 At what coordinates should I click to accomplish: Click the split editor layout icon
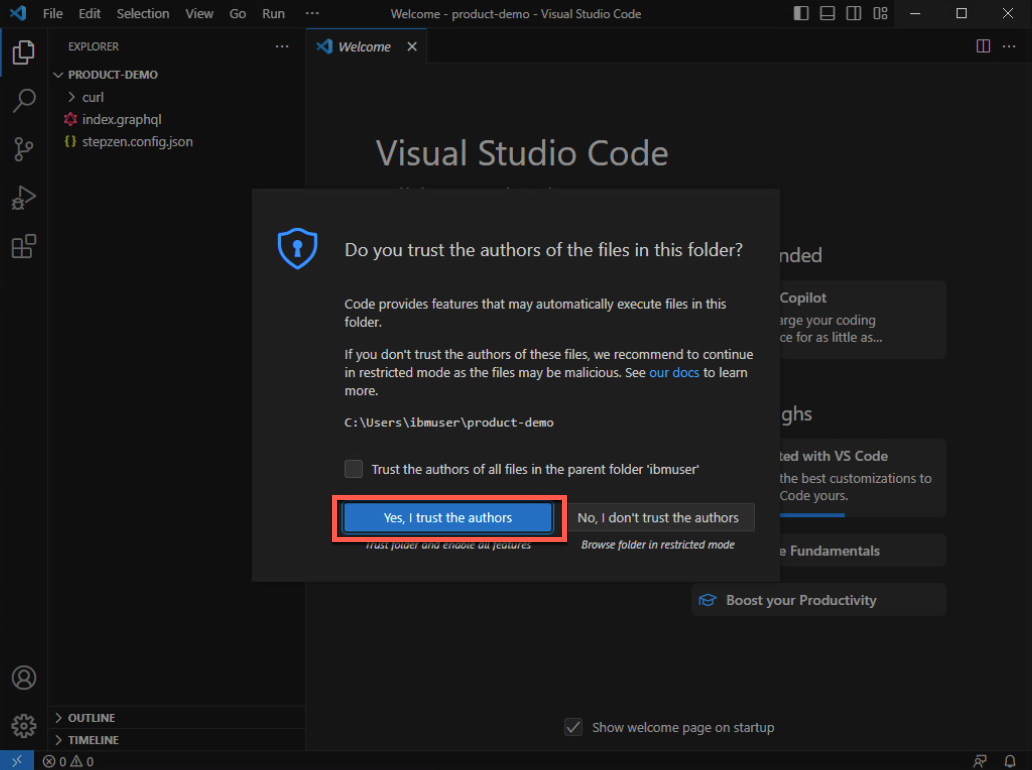(x=983, y=46)
